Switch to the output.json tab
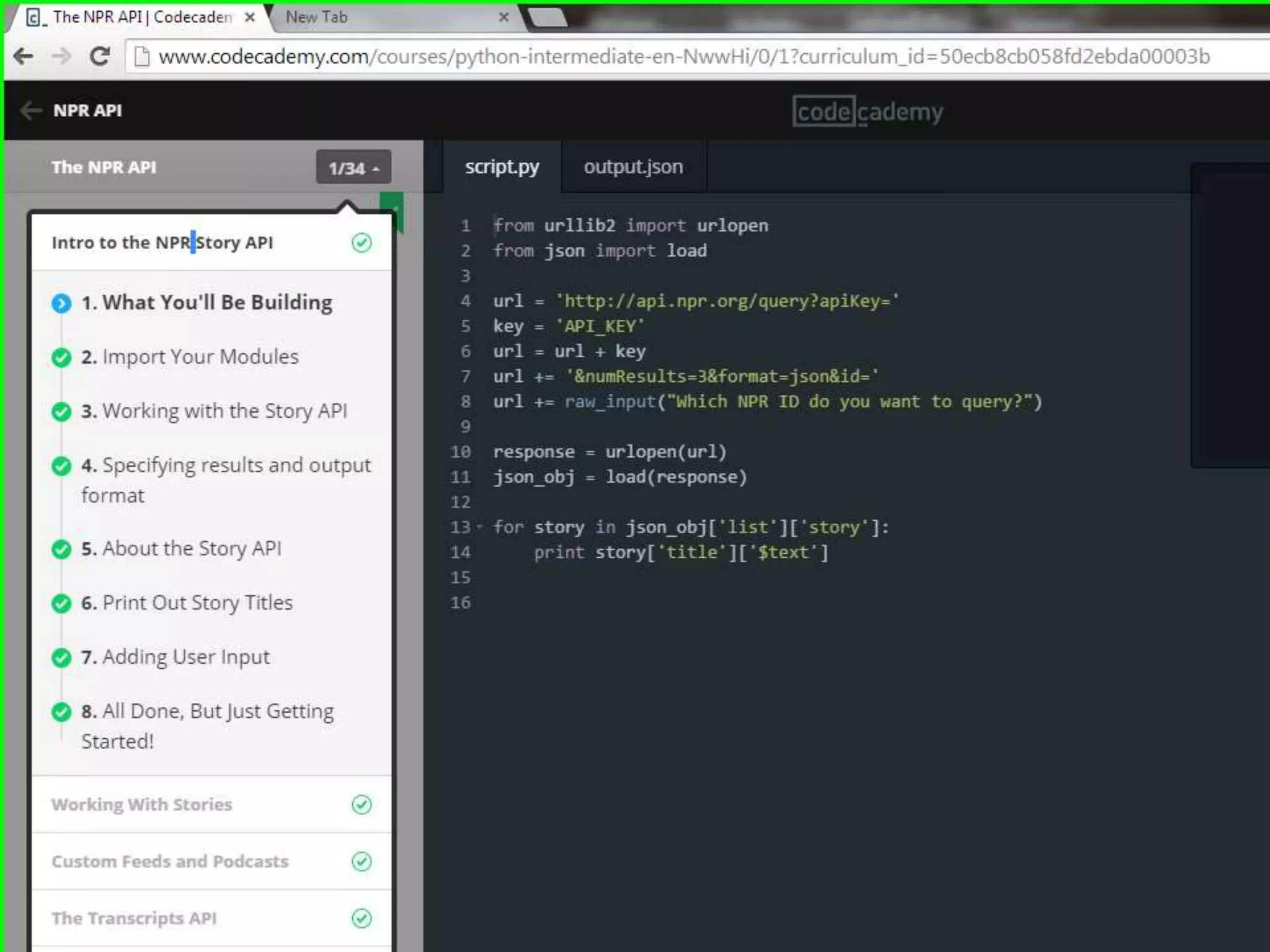Screen dimensions: 1270x952 pos(633,167)
